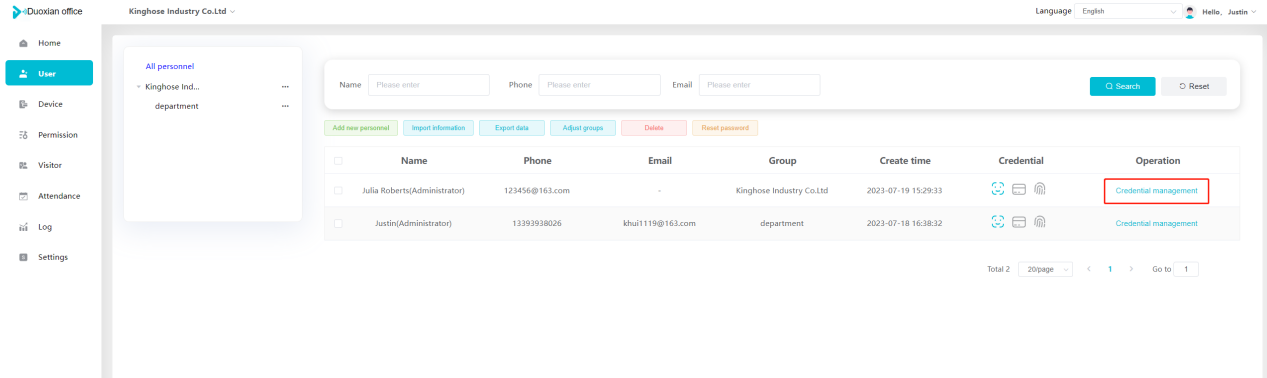Open the Visitor section
1267x378 pixels.
click(x=49, y=165)
